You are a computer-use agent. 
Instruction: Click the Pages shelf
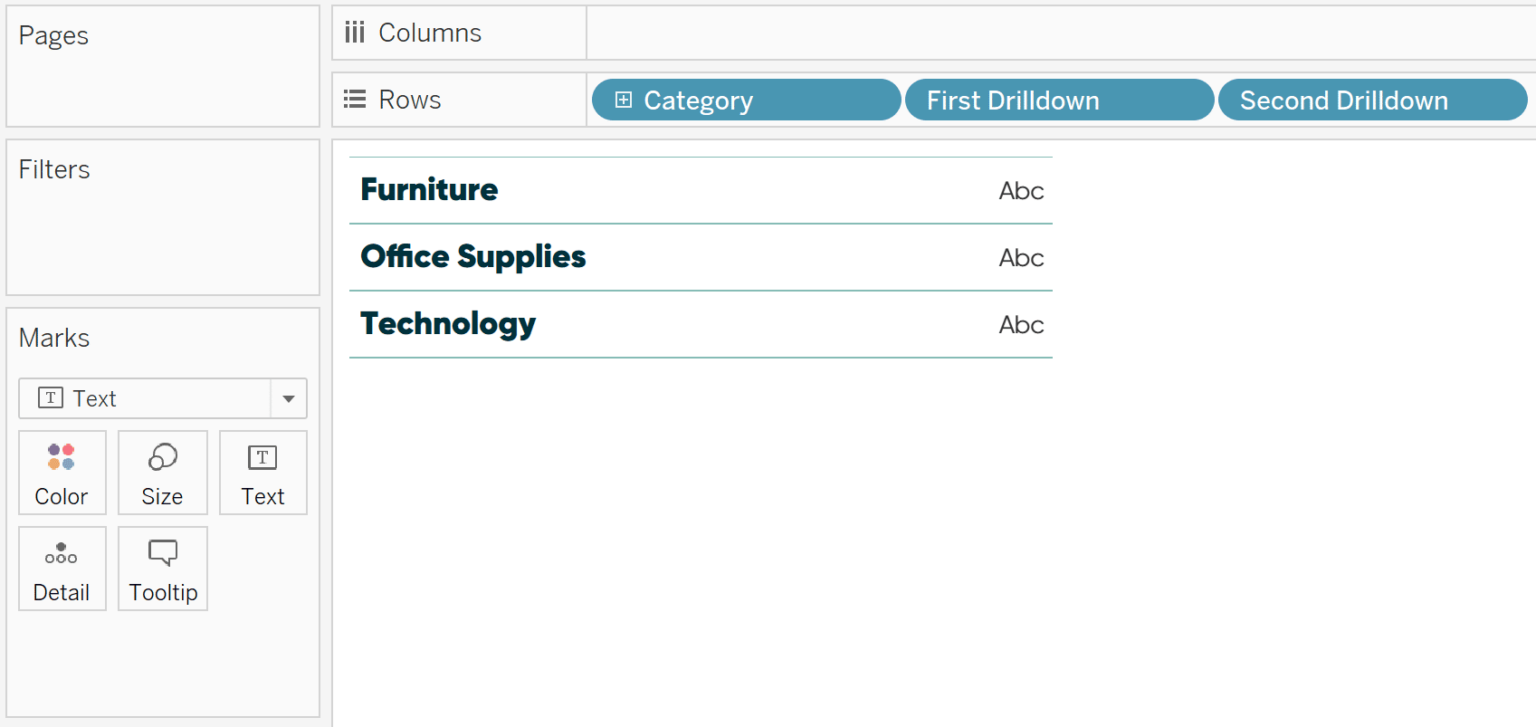click(x=54, y=35)
